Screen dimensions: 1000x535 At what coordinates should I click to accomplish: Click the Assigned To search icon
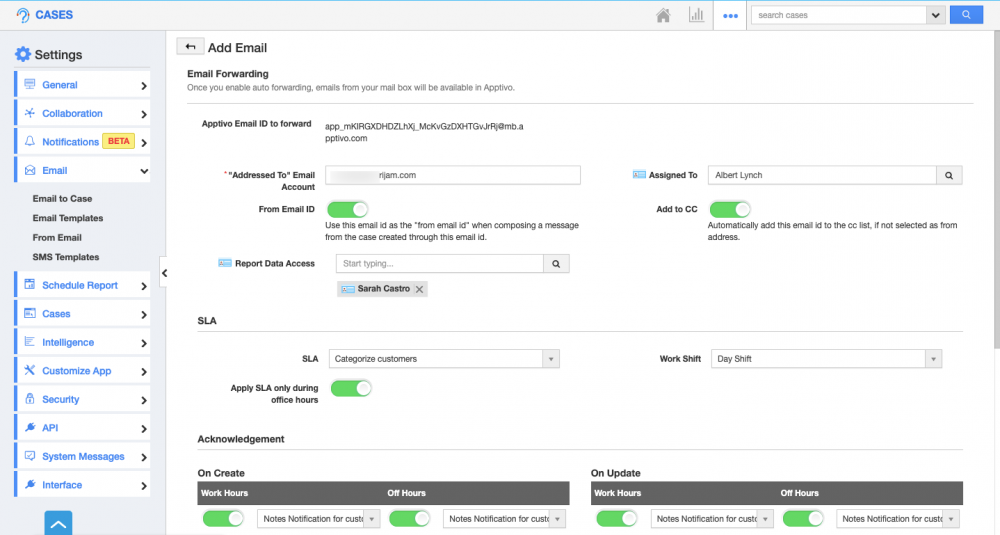949,175
